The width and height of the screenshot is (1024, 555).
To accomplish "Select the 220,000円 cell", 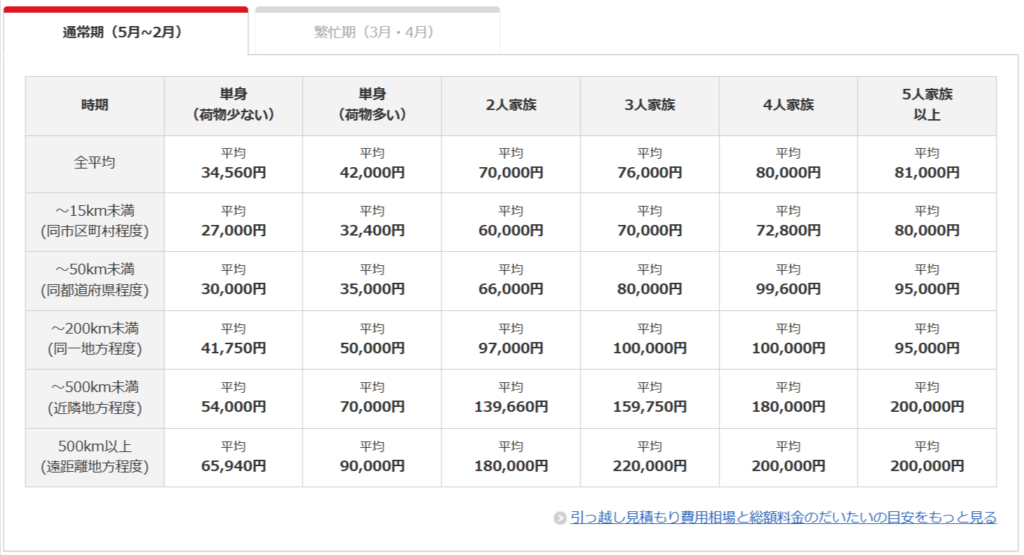I will pyautogui.click(x=649, y=466).
